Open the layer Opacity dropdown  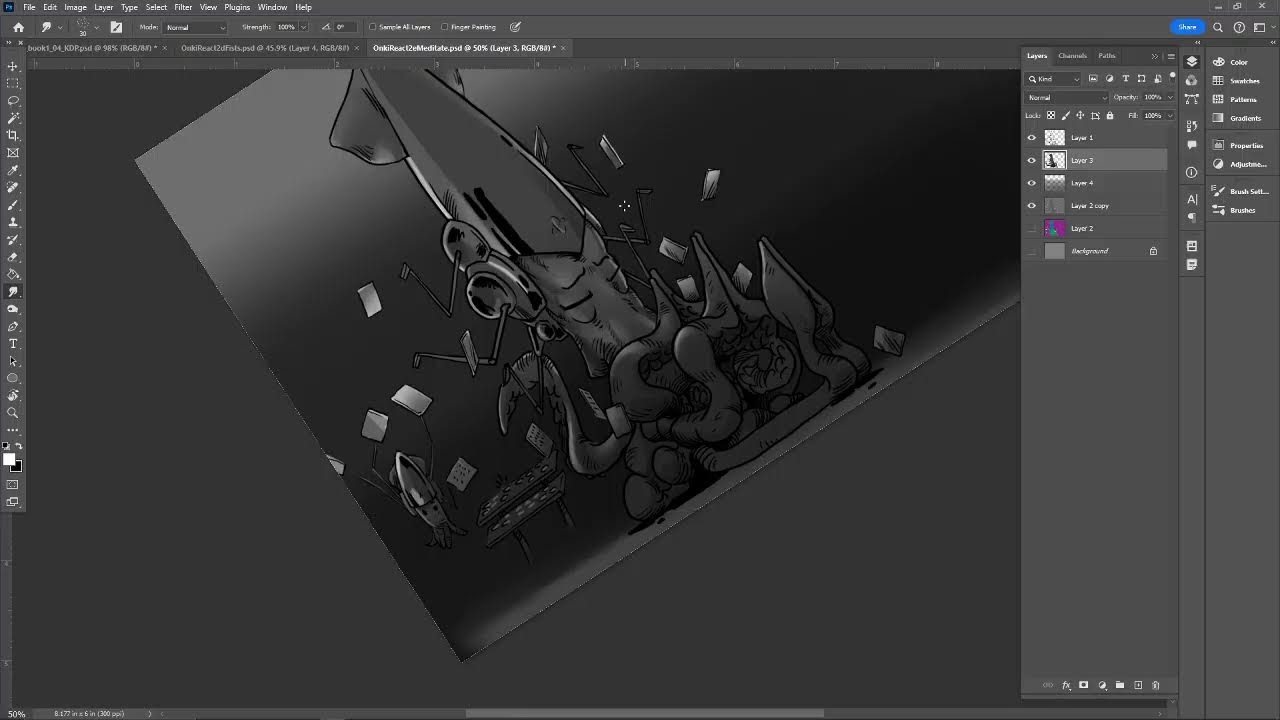(1170, 97)
